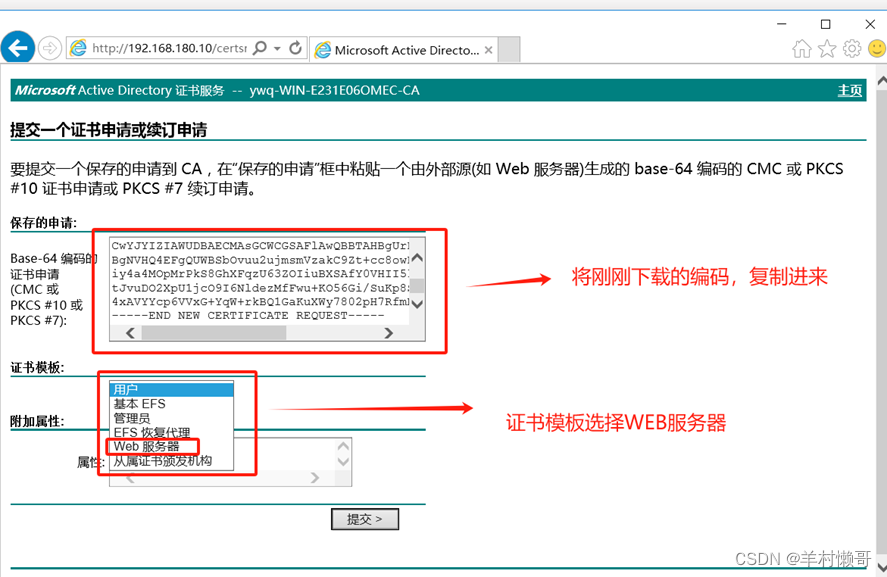Click the page icon inside the address bar

[x=79, y=47]
